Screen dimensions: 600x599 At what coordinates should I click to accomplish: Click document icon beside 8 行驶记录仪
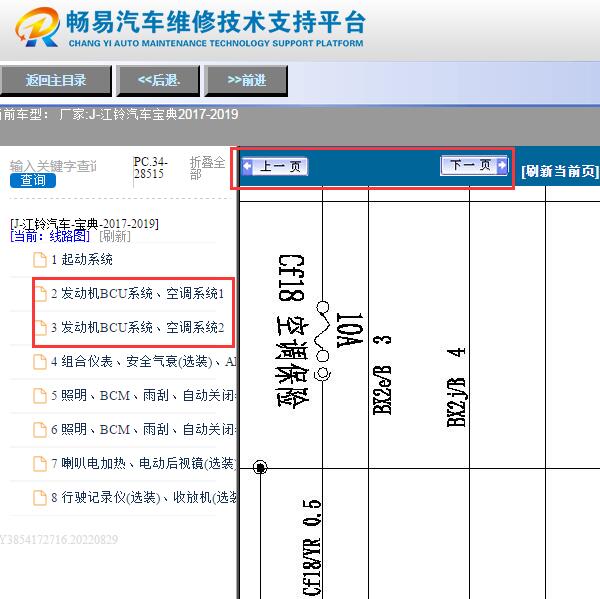(x=40, y=498)
